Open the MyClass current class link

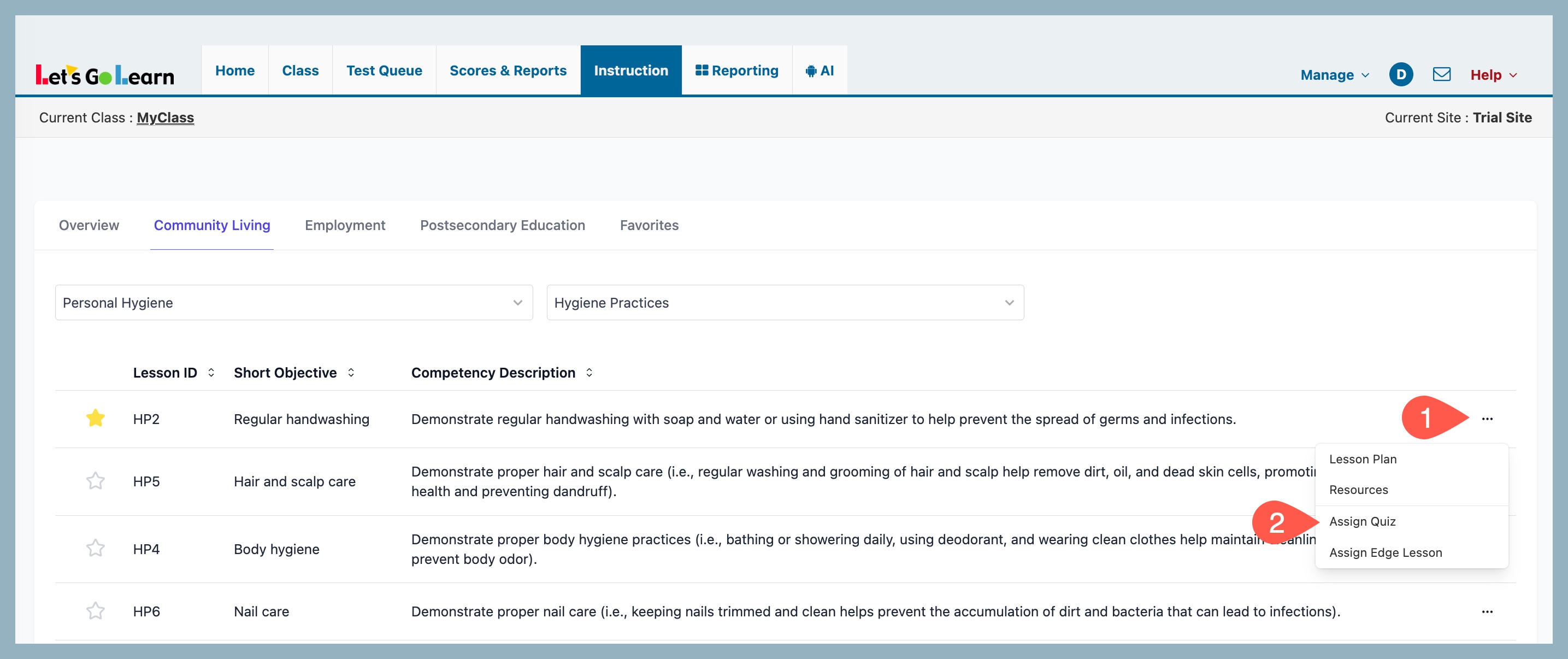click(x=165, y=117)
